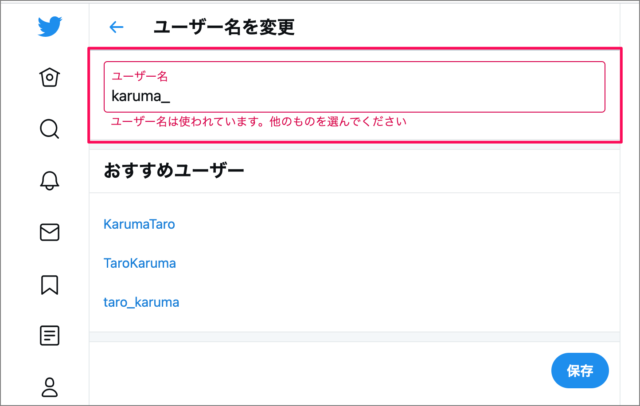640x406 pixels.
Task: Choose suggested username TaroKaruma
Action: pos(139,263)
